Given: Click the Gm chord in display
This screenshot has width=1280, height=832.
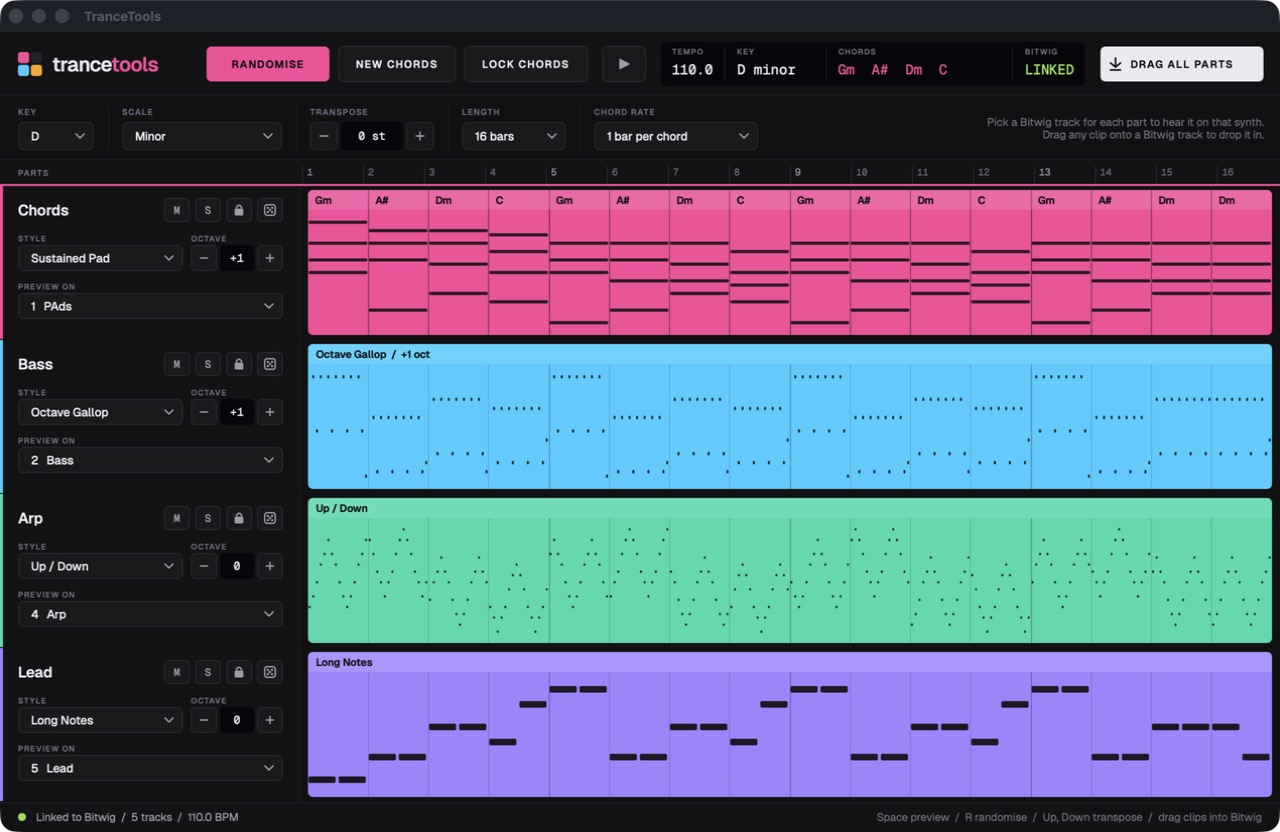Looking at the screenshot, I should tap(847, 70).
